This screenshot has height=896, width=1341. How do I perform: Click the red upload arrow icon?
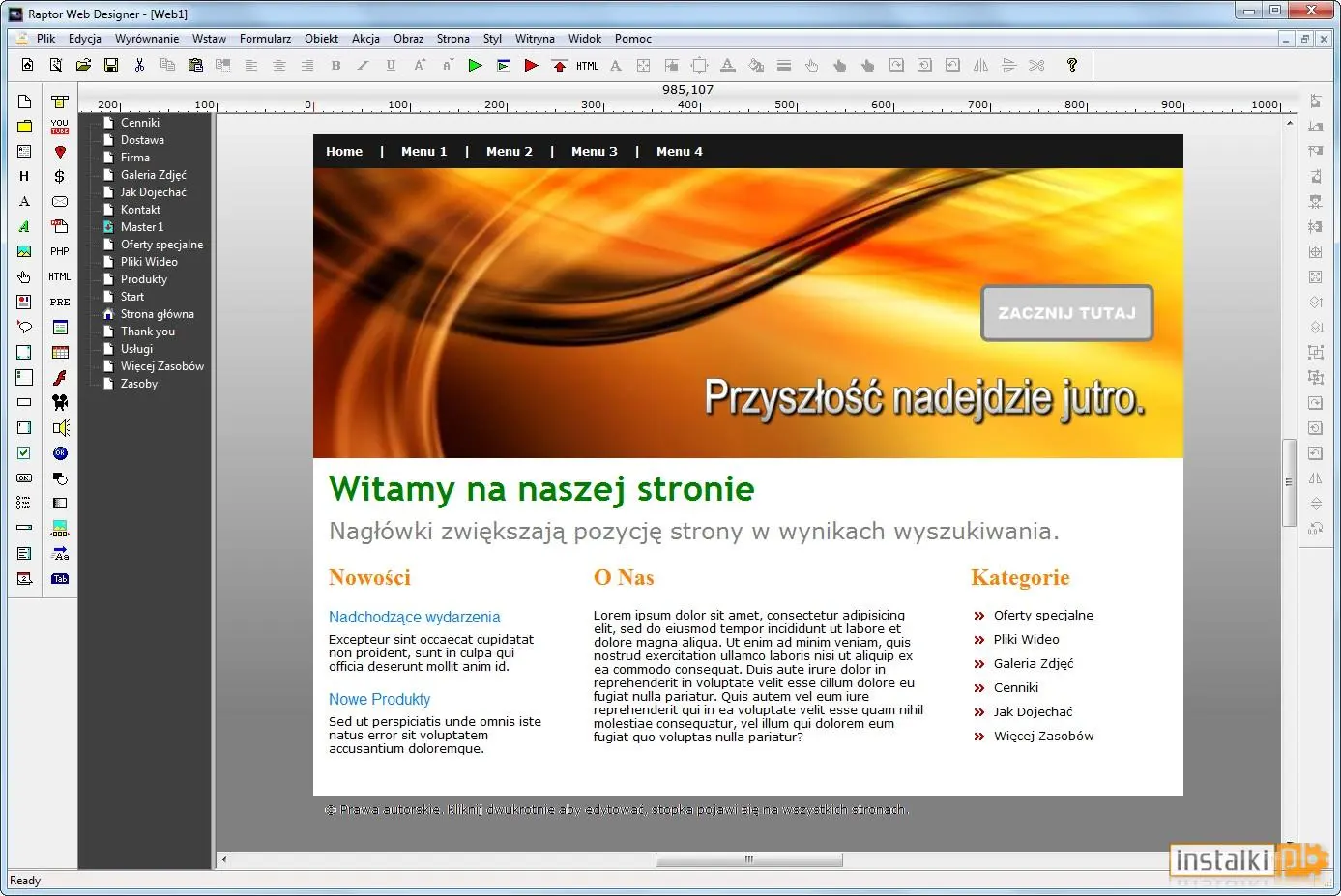559,65
